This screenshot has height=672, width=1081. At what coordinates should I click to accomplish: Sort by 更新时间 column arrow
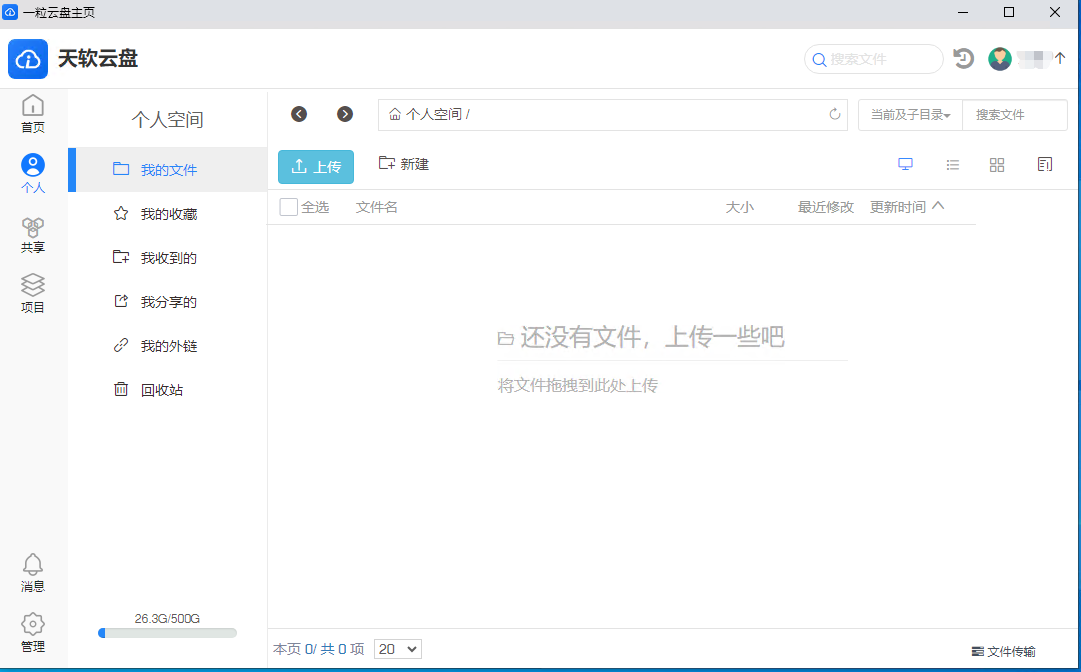tap(937, 207)
